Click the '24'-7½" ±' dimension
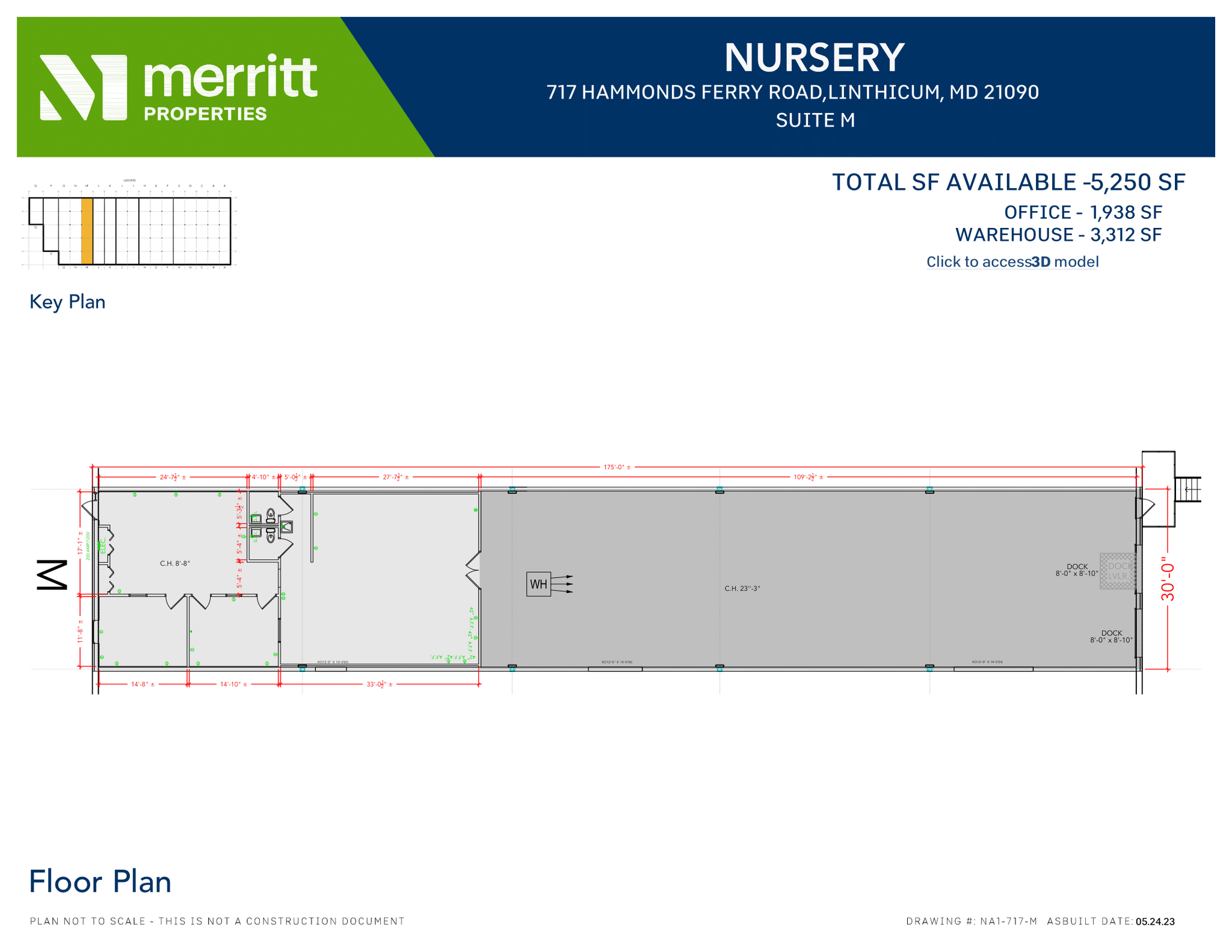Screen dimensions: 1232x952 173,477
